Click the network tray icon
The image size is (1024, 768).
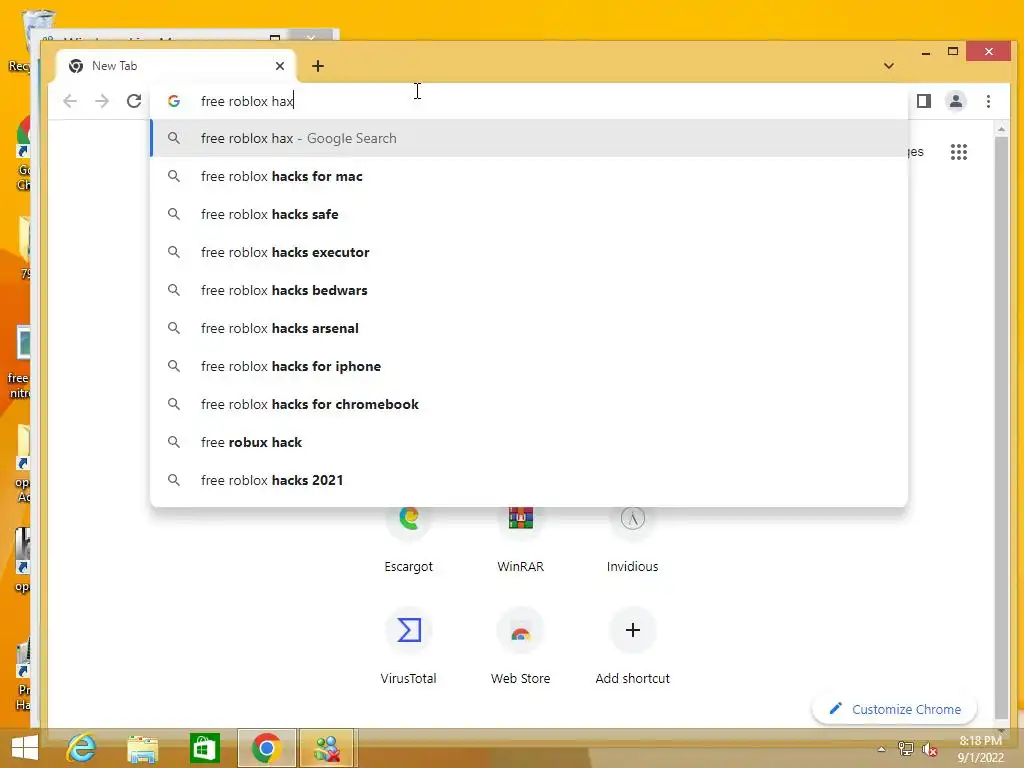pos(905,749)
